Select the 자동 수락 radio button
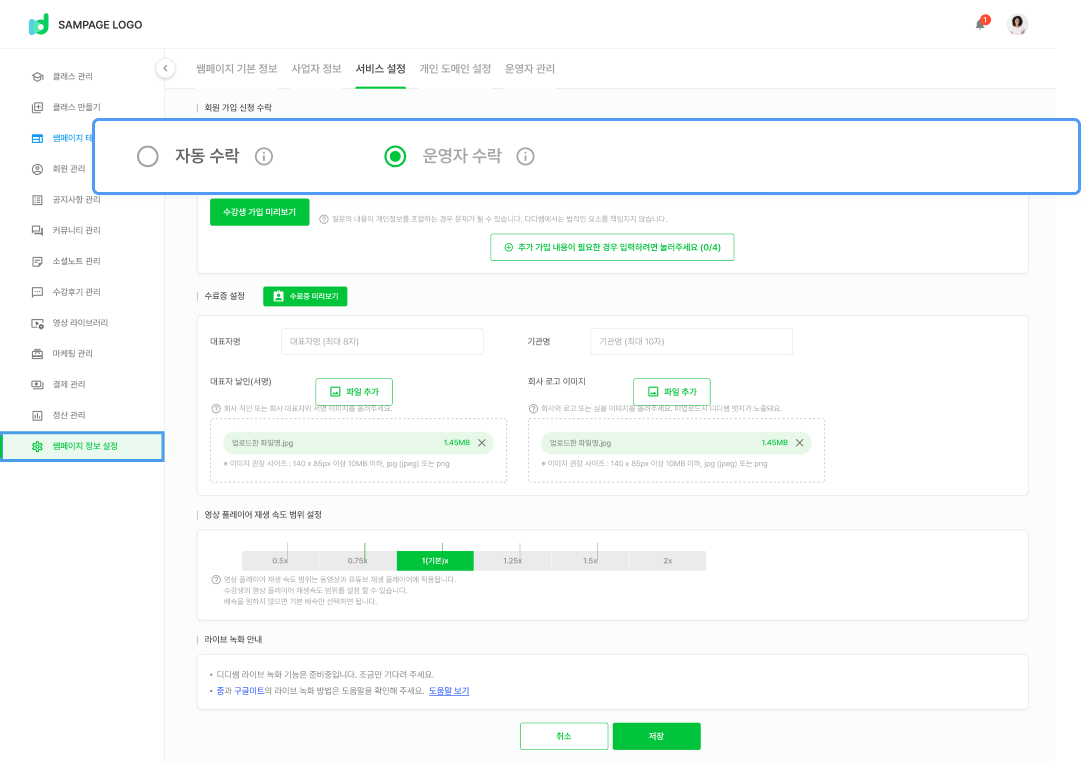 pyautogui.click(x=148, y=156)
